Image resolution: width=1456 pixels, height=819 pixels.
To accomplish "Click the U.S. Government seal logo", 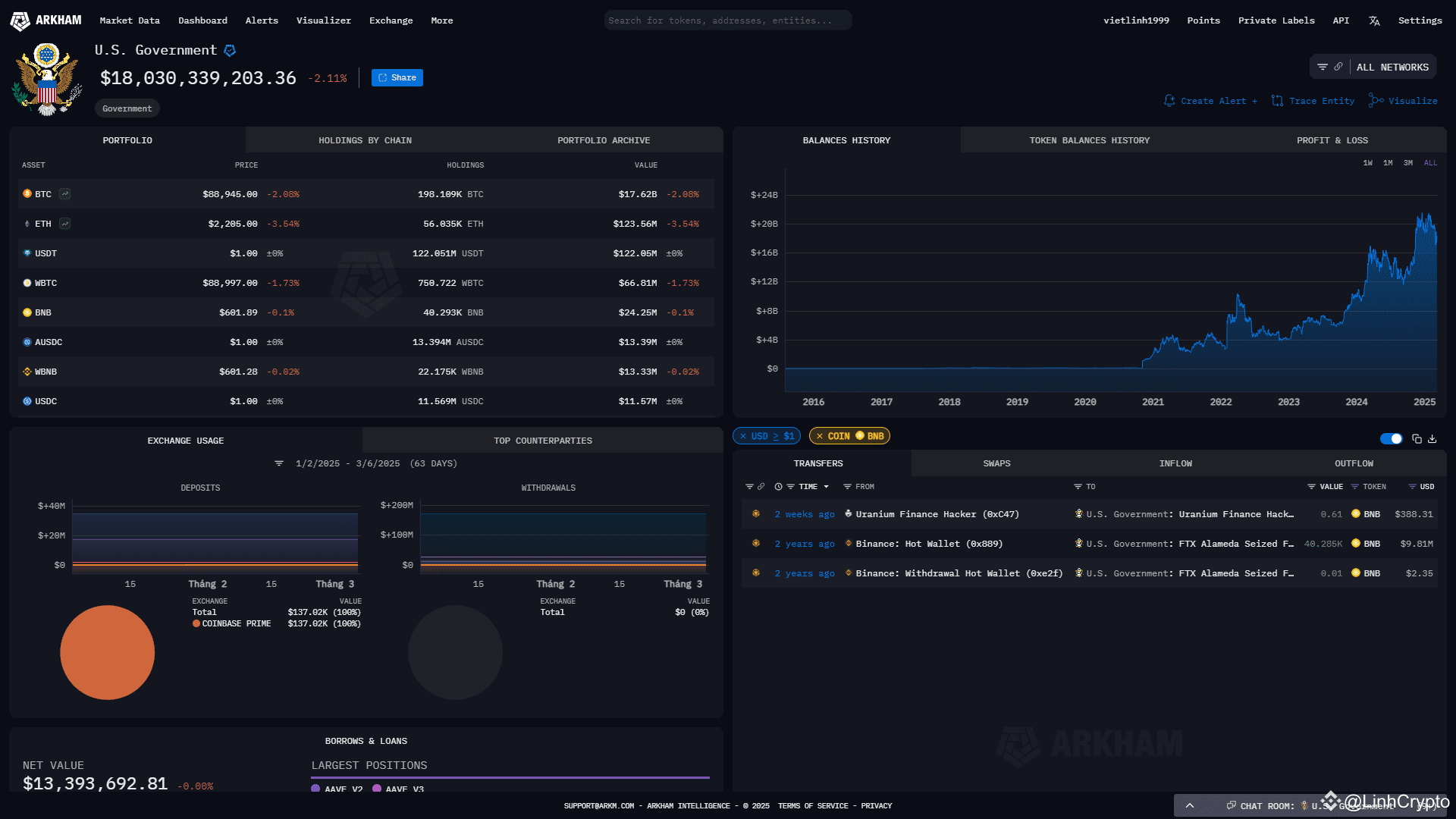I will pos(47,79).
